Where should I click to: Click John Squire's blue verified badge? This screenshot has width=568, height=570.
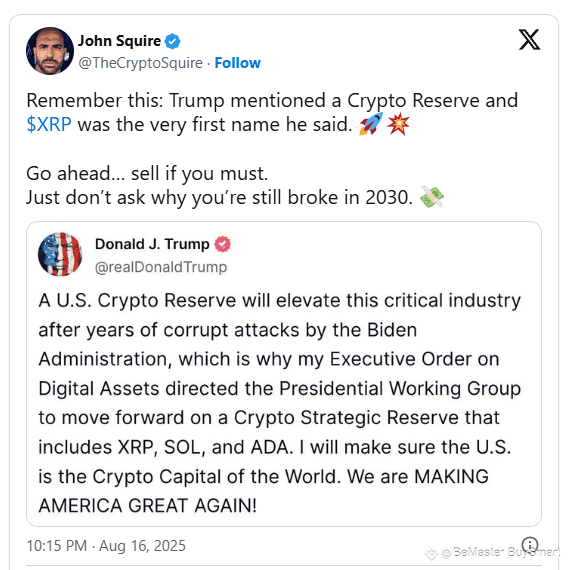pyautogui.click(x=172, y=41)
